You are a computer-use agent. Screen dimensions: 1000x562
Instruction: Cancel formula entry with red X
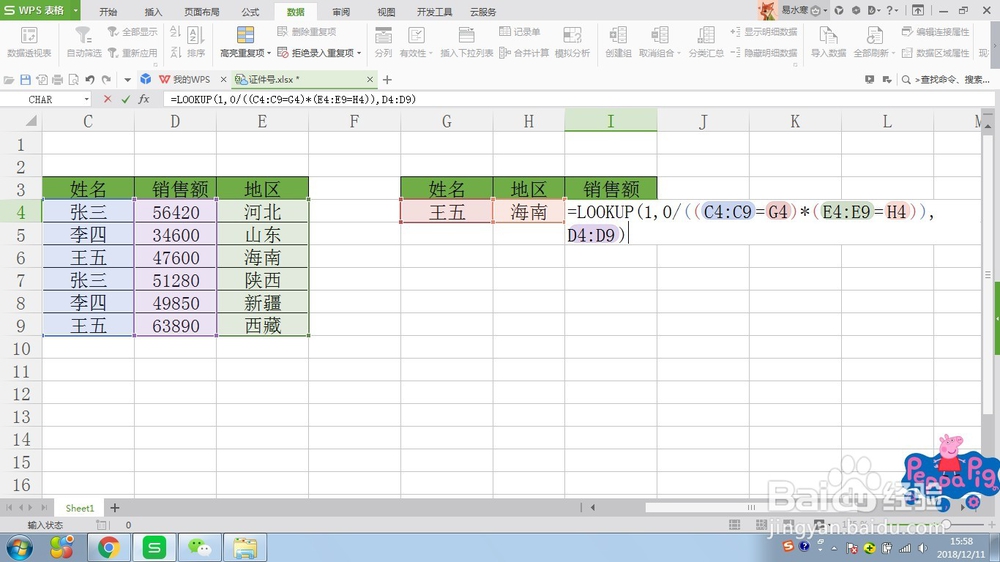tap(107, 99)
